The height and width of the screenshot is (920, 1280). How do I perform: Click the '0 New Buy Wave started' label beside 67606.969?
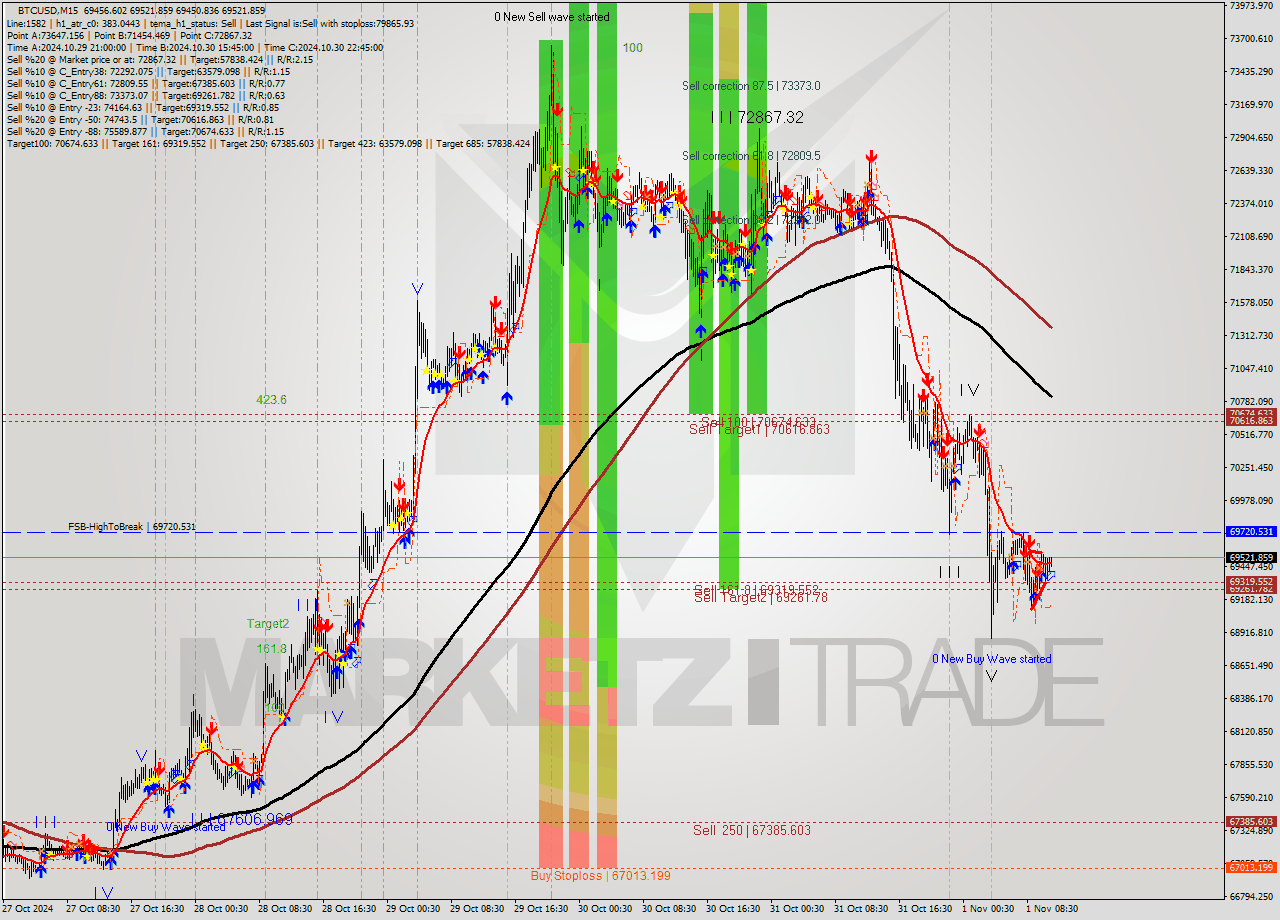point(166,827)
